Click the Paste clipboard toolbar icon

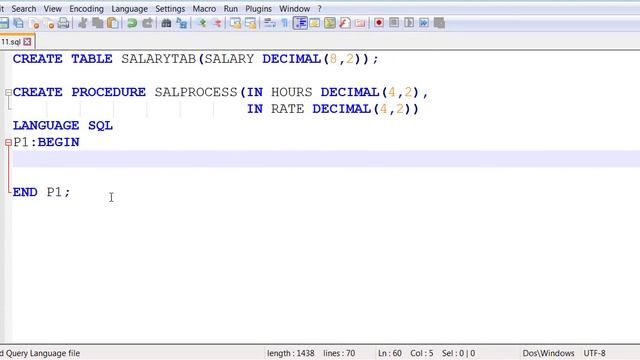113,23
